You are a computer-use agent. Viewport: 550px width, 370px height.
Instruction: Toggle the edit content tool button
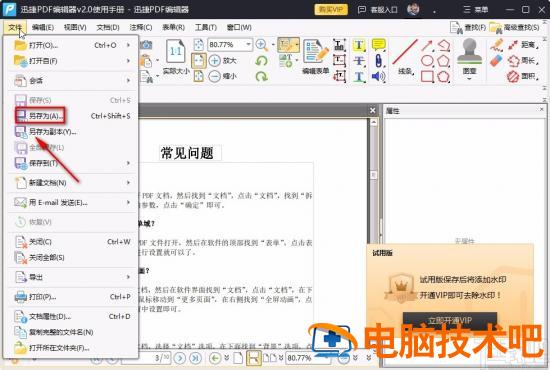pyautogui.click(x=288, y=45)
